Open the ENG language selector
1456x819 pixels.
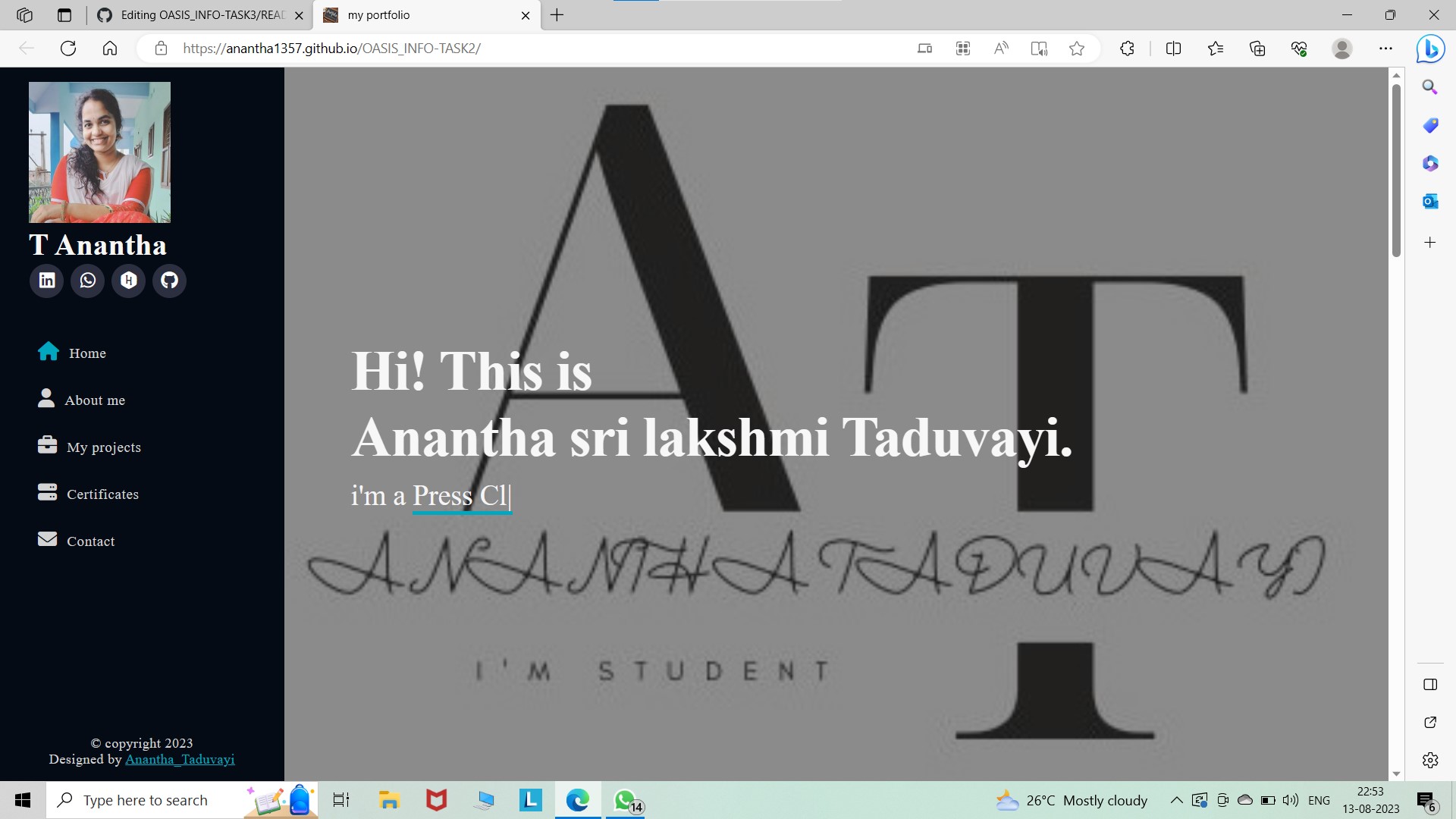[1319, 799]
